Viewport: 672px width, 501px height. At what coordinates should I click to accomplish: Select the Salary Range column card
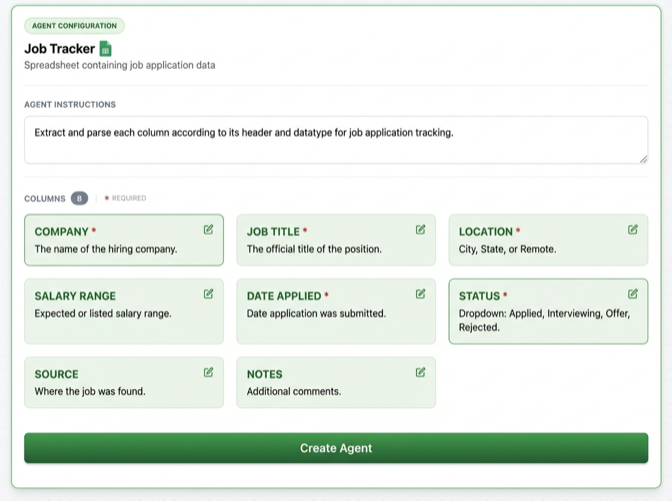(x=124, y=311)
